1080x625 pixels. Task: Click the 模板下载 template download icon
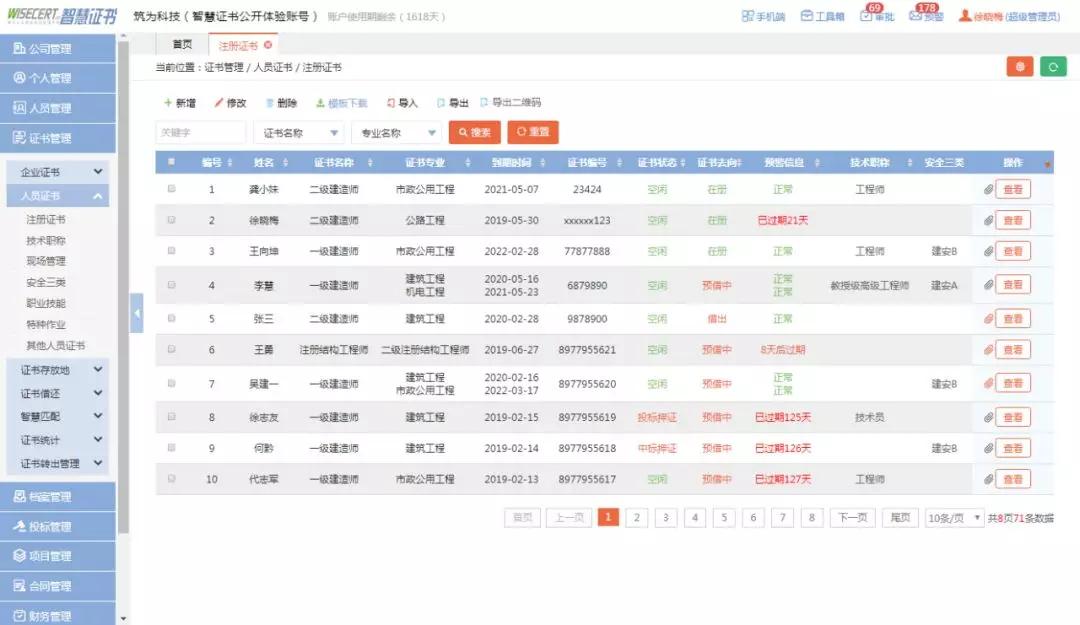320,103
